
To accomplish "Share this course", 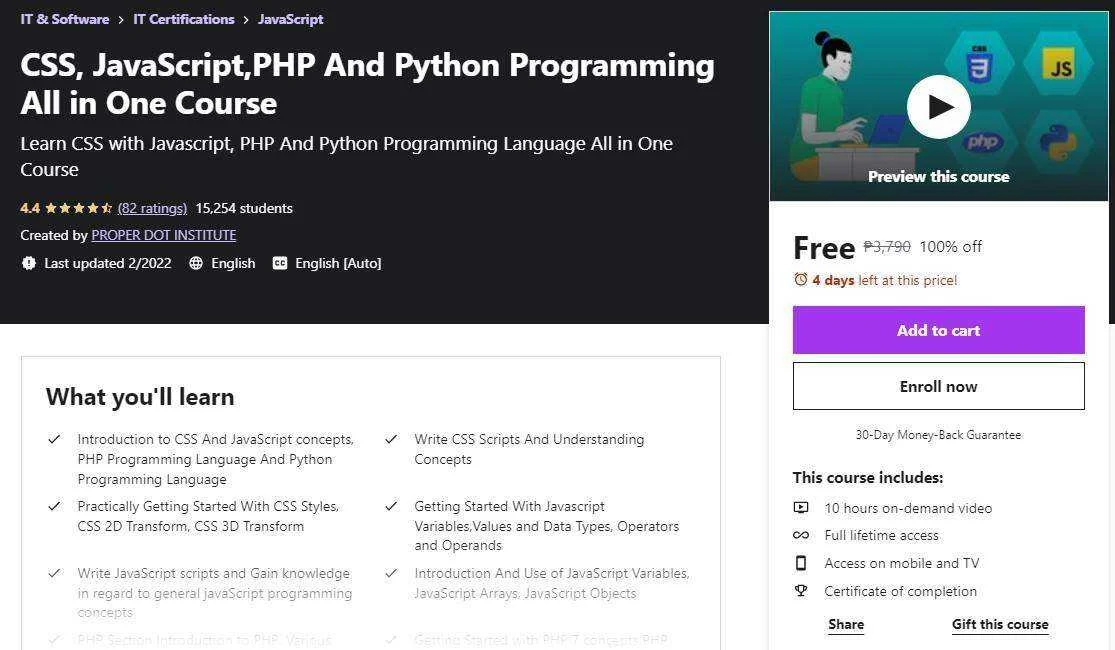I will (846, 624).
